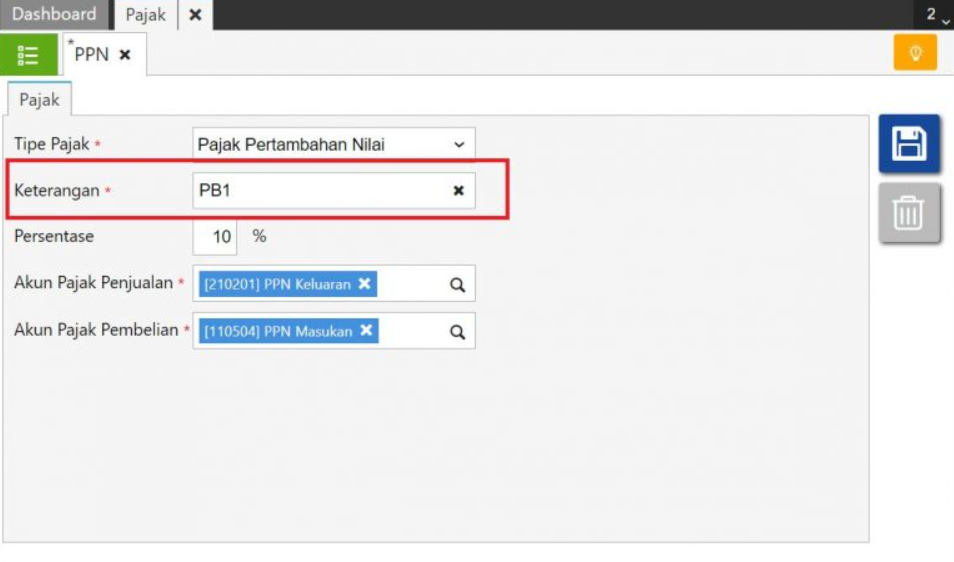Open the green list menu icon

28,54
